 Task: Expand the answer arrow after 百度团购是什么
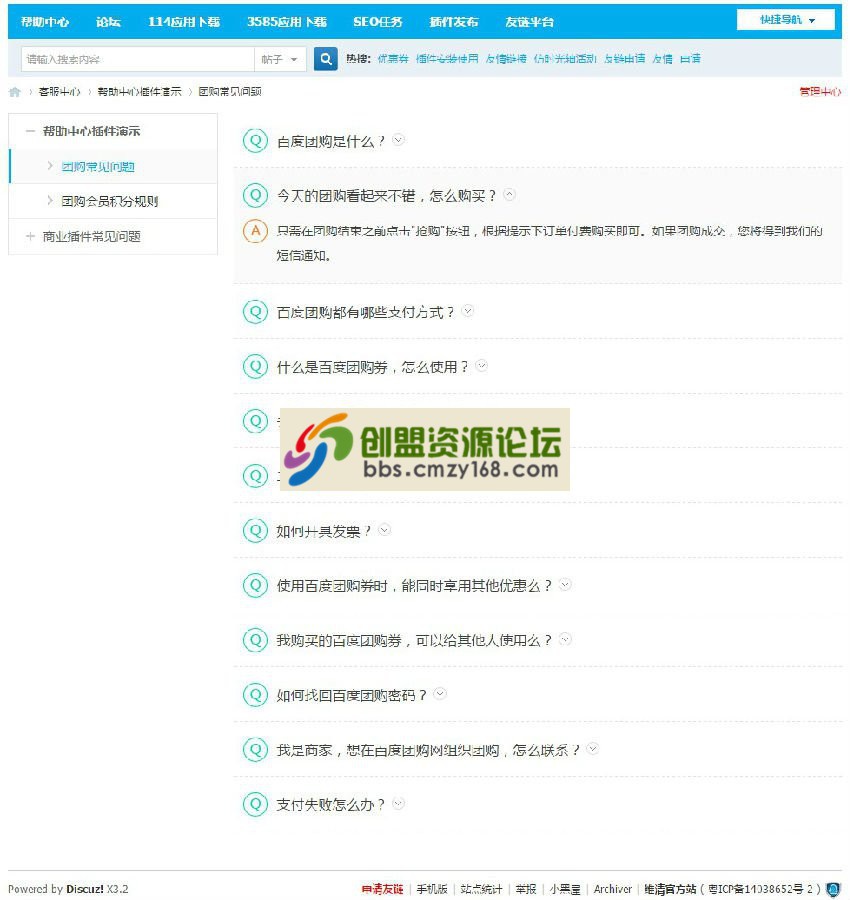click(x=398, y=139)
